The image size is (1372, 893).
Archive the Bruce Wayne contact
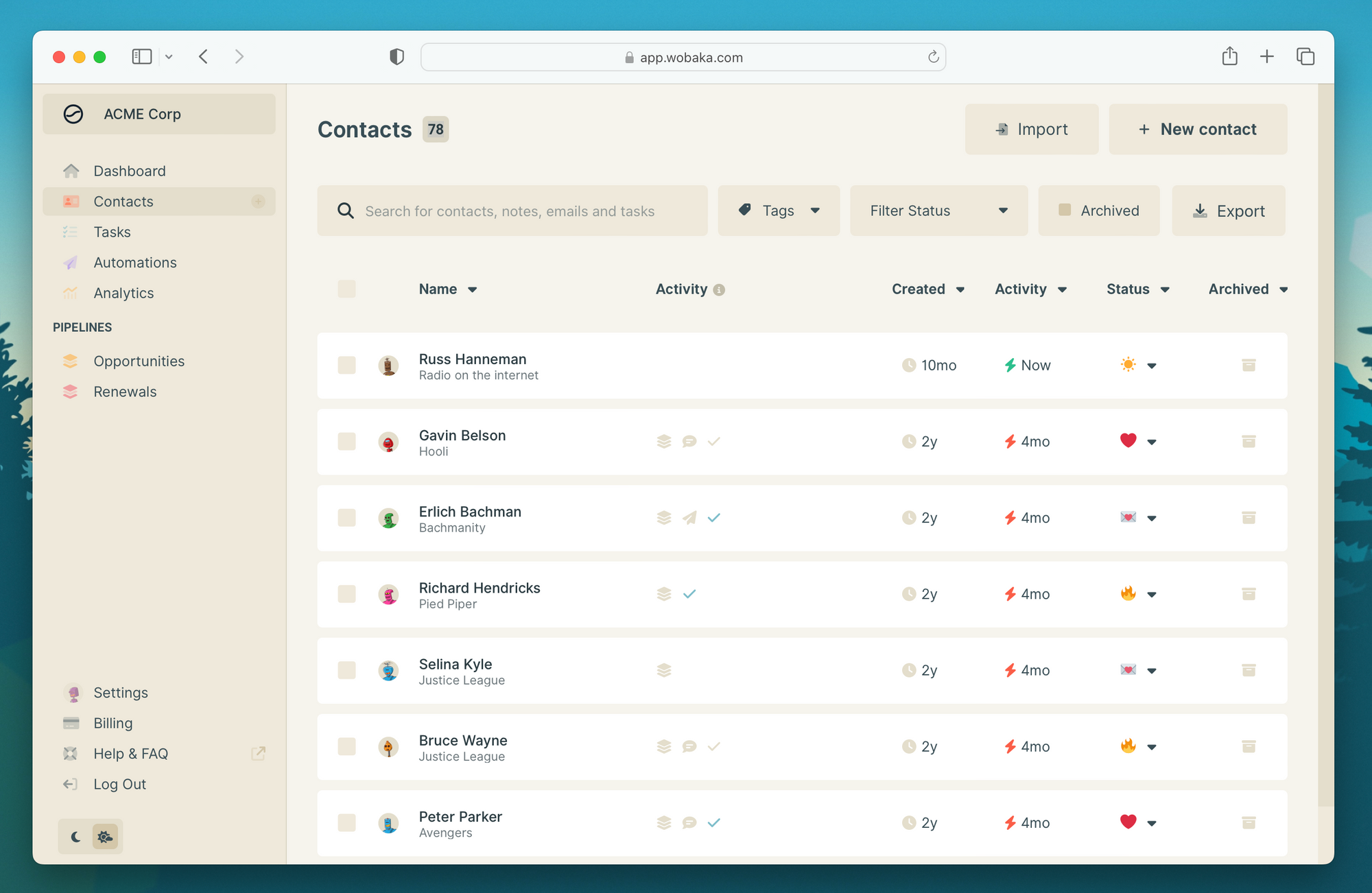pyautogui.click(x=1249, y=746)
